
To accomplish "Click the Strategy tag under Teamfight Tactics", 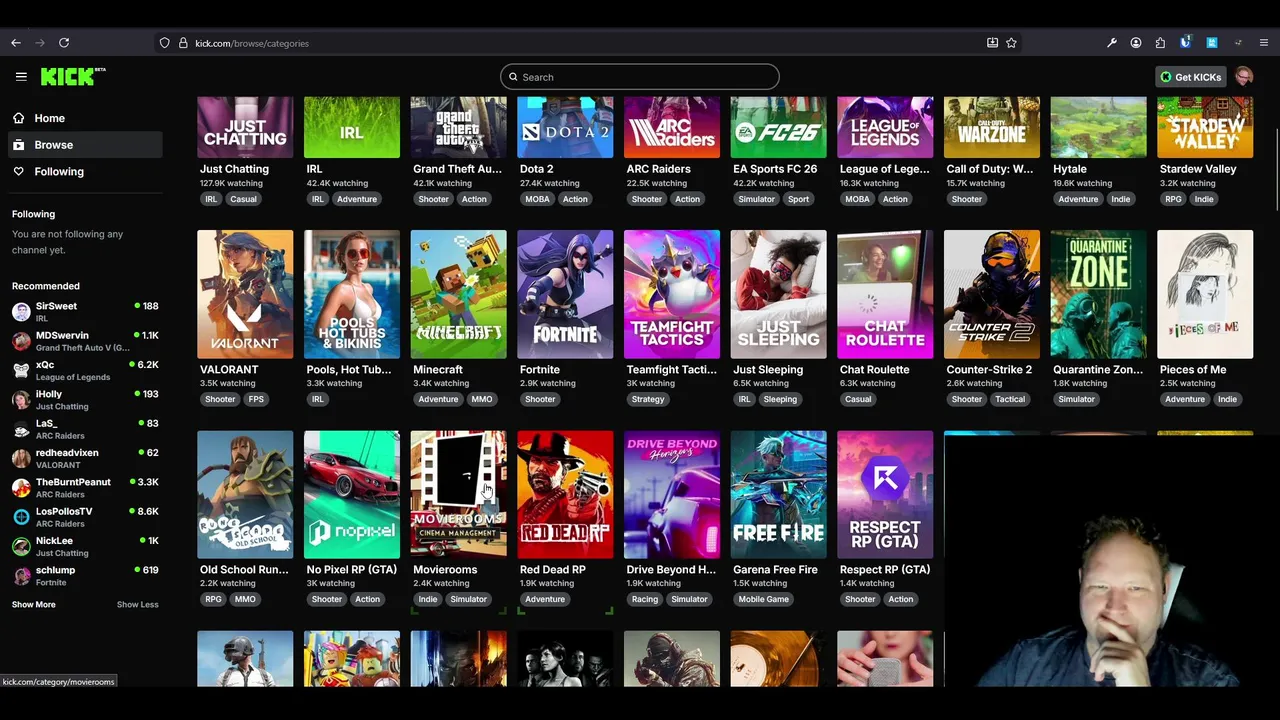I will pos(648,399).
